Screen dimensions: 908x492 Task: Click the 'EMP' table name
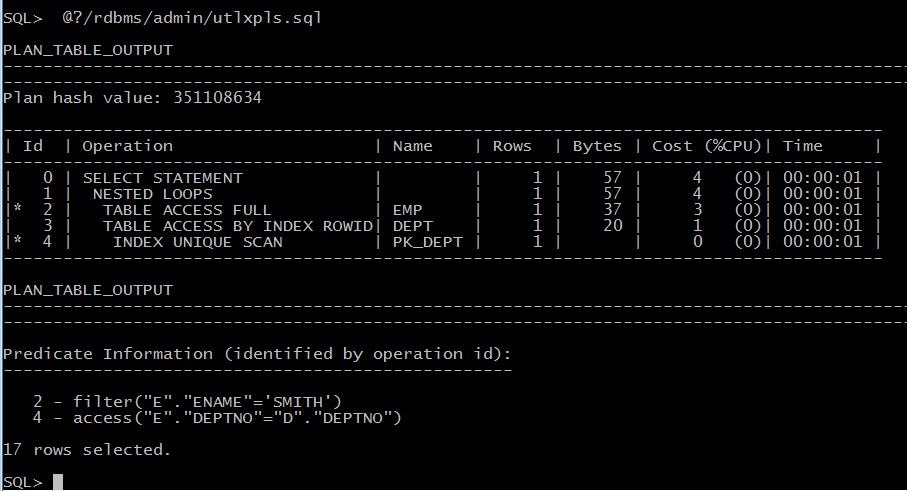pyautogui.click(x=408, y=210)
